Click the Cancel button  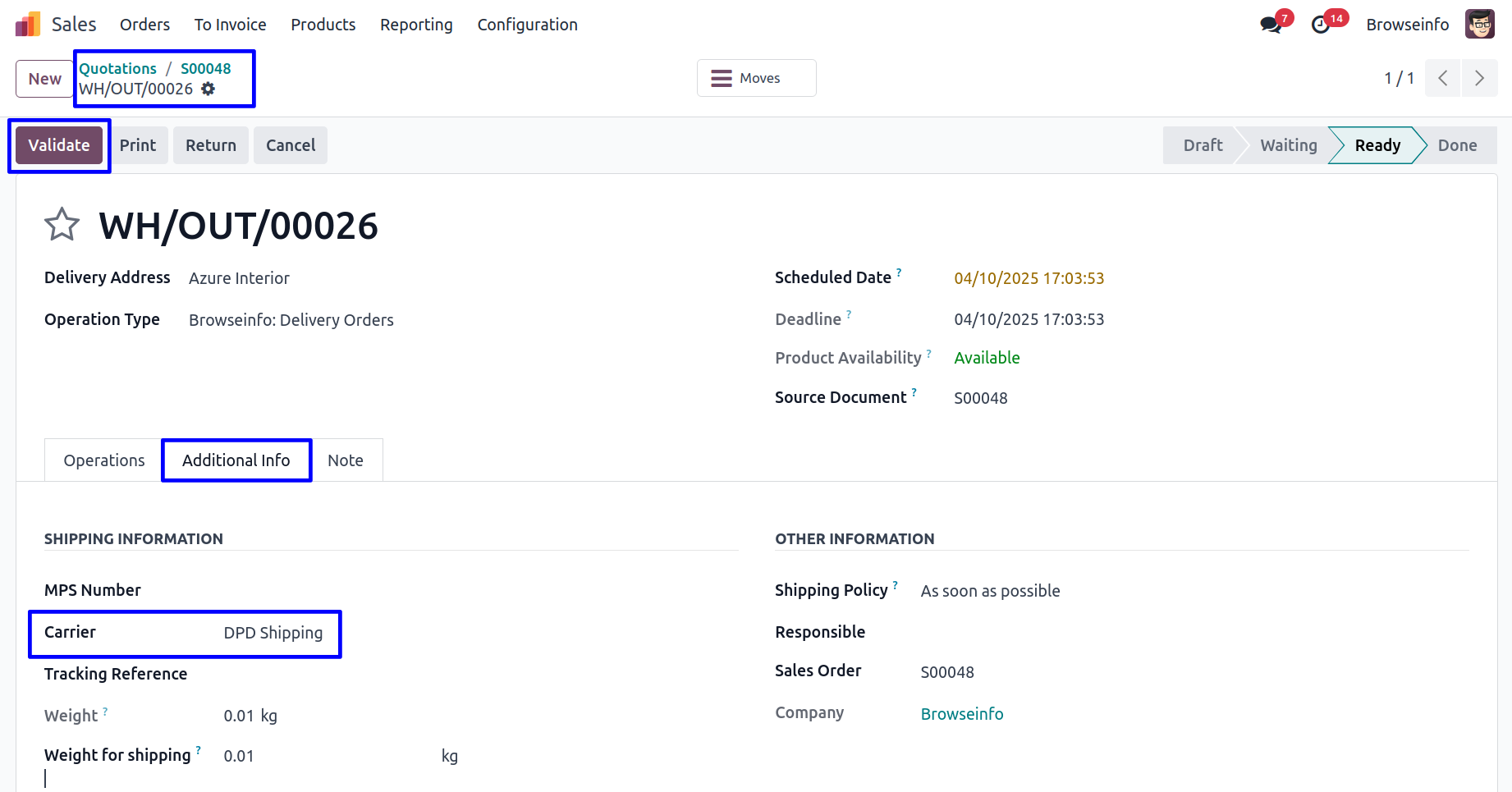[290, 145]
